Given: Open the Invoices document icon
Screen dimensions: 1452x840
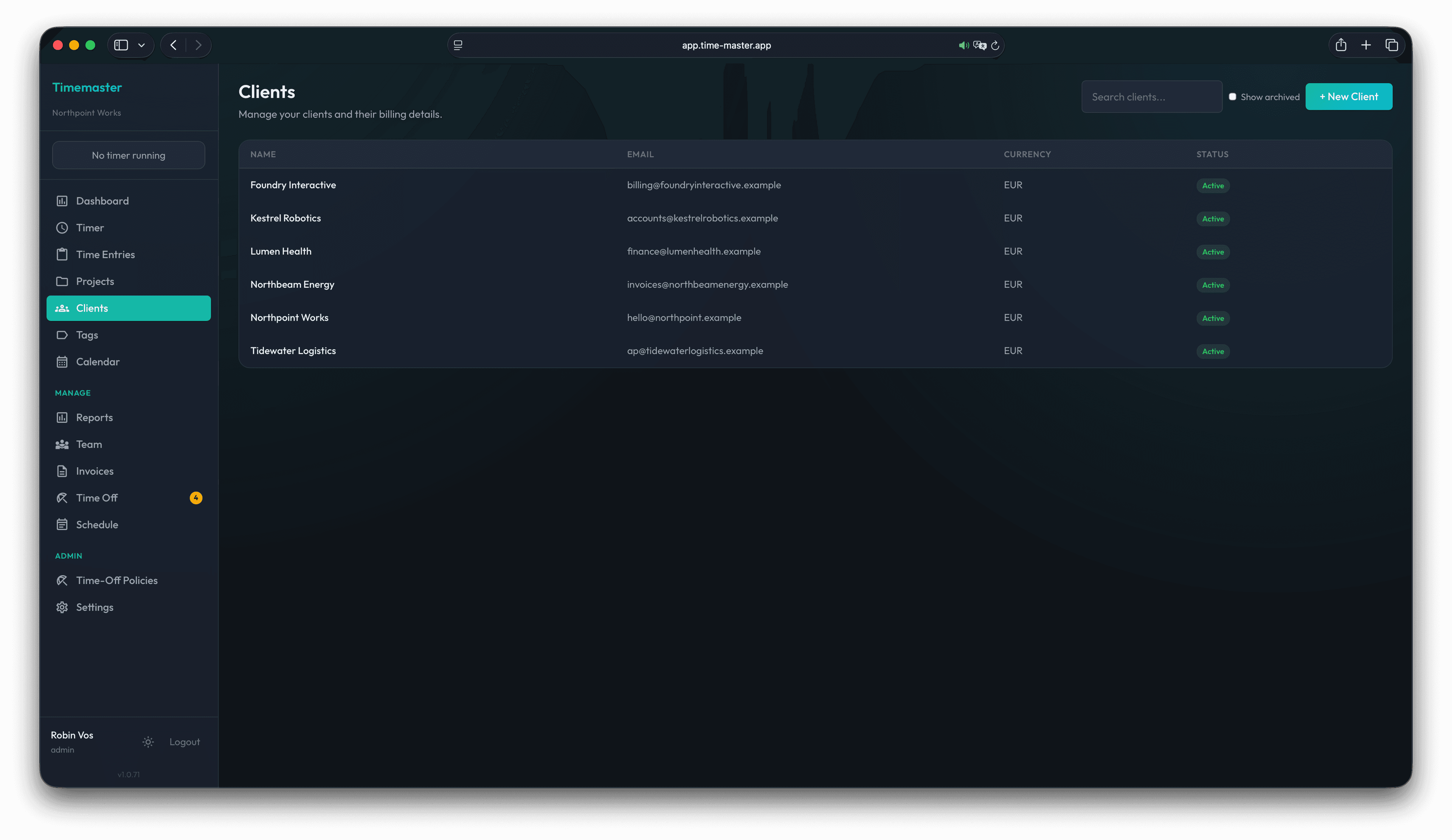Looking at the screenshot, I should point(62,471).
